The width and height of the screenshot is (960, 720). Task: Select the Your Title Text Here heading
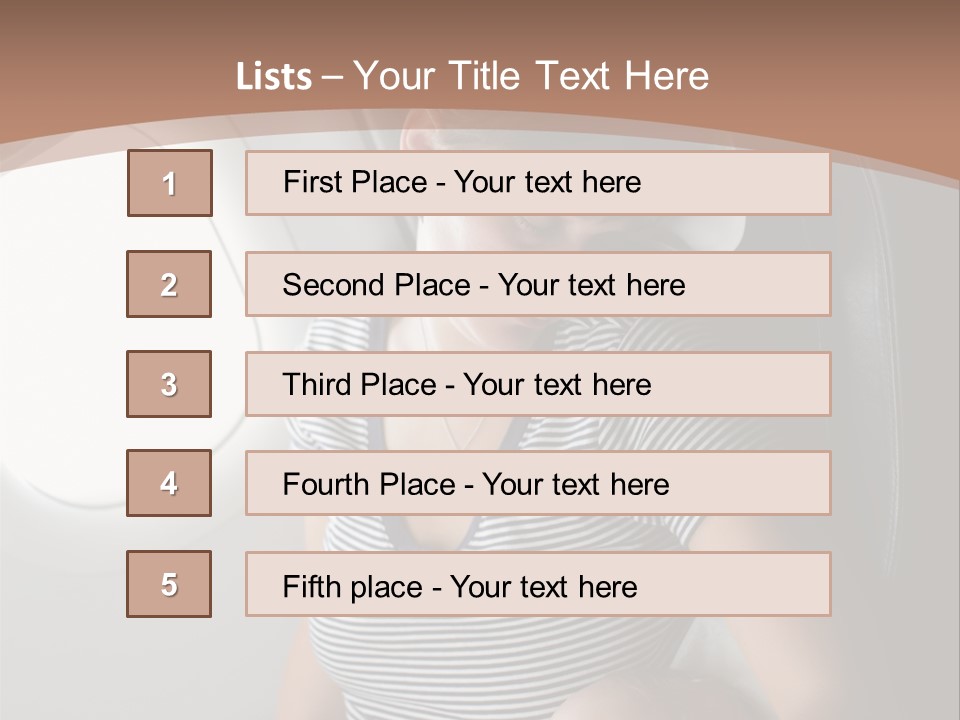click(531, 76)
